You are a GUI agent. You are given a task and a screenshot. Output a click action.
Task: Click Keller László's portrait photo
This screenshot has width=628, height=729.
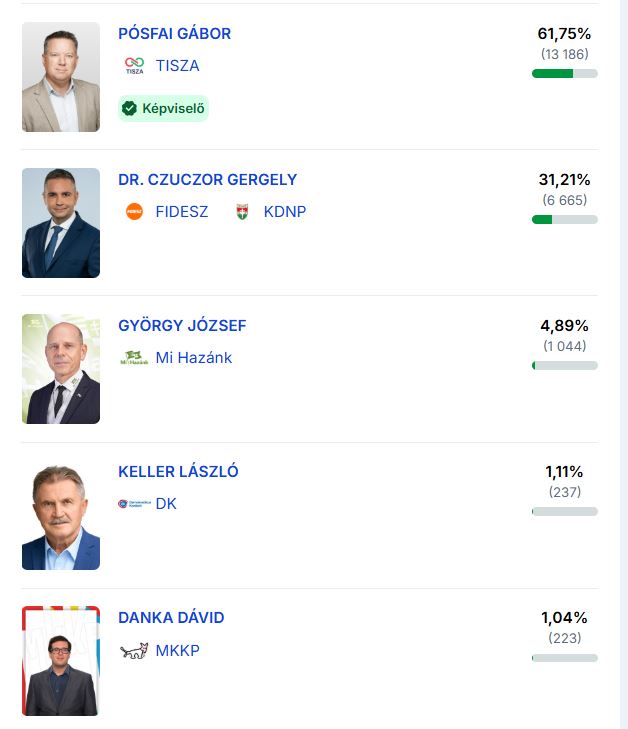[61, 516]
